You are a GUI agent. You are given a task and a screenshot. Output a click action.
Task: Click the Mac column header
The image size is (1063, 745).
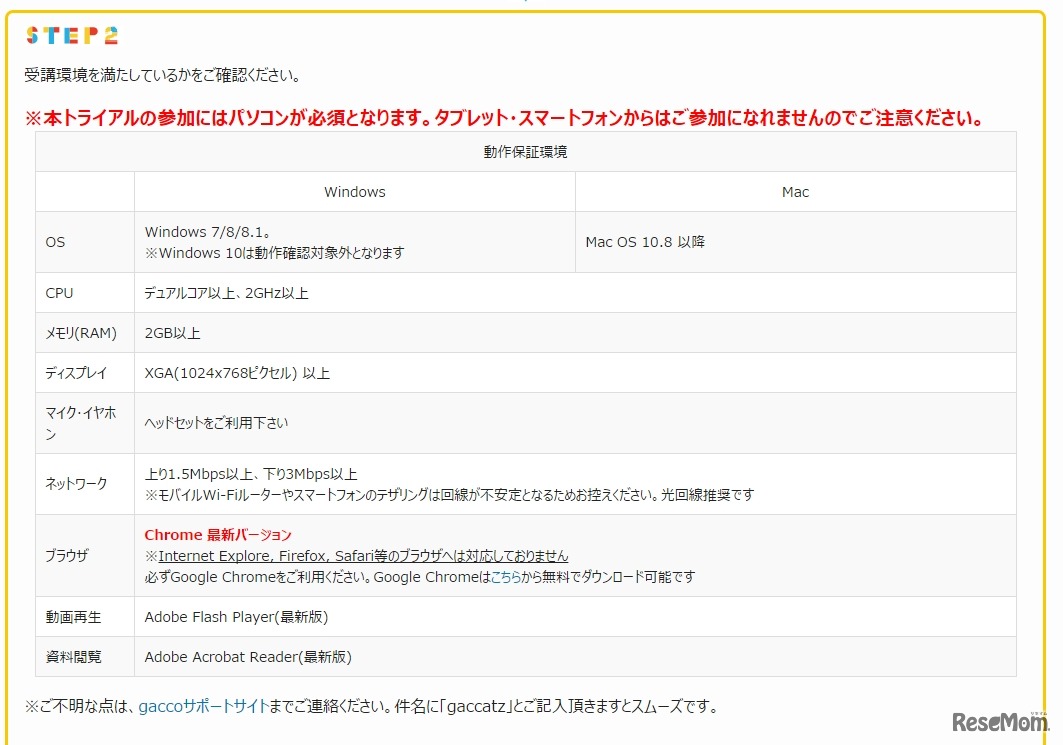(795, 192)
